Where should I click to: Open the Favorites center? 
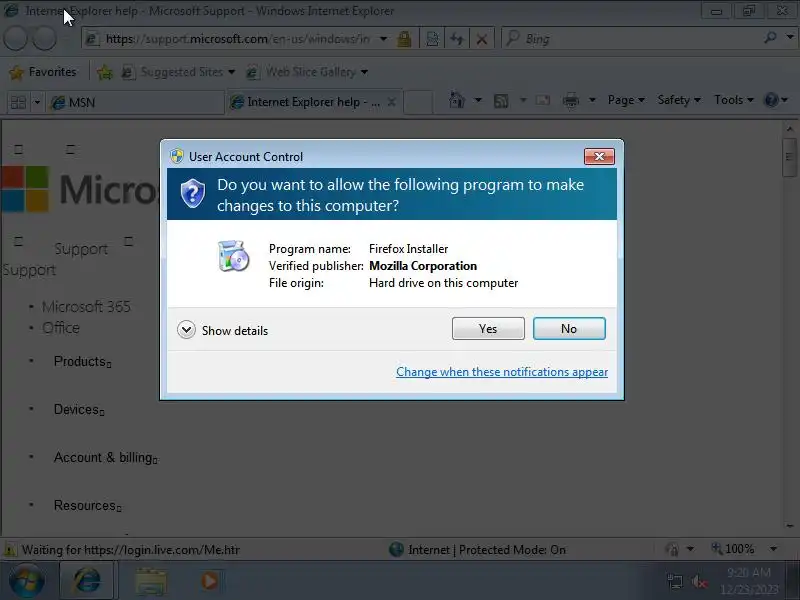(43, 72)
